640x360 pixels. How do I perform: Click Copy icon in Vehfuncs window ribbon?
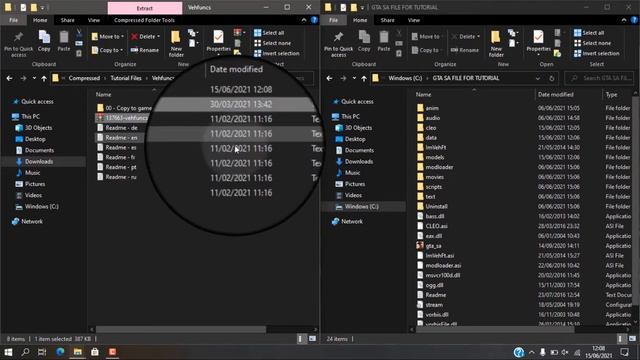[x=44, y=41]
